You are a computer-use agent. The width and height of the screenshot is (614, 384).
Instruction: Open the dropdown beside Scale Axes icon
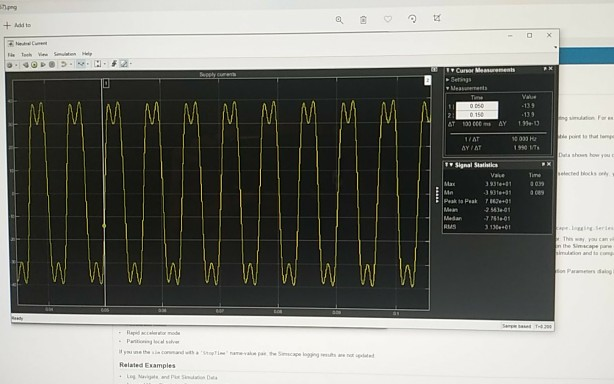pyautogui.click(x=104, y=63)
